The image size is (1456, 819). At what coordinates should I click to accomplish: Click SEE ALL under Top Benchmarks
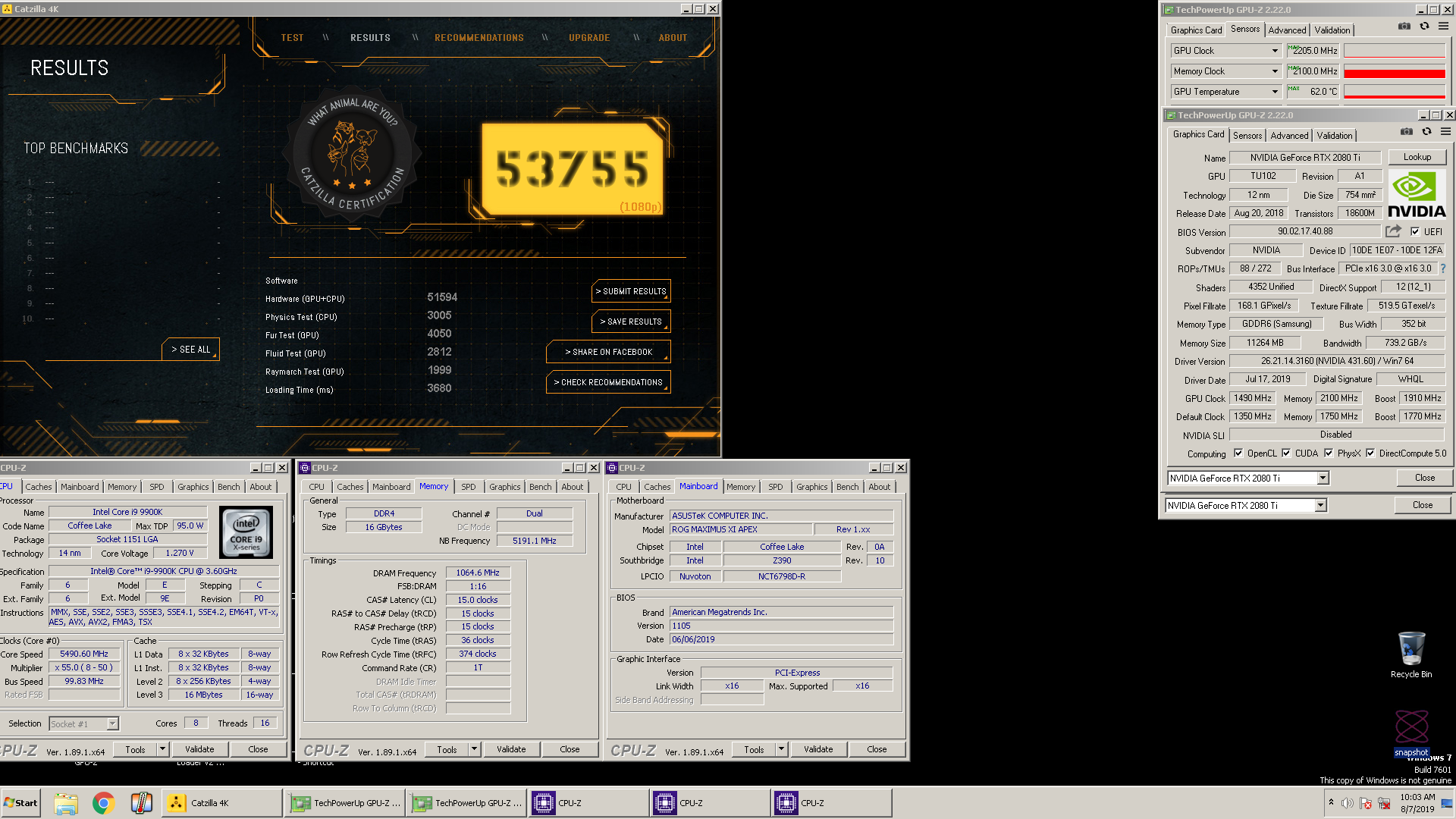click(x=190, y=350)
